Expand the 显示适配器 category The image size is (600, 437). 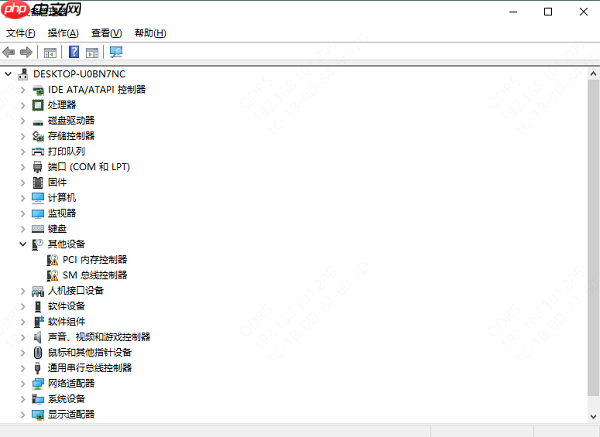coord(23,414)
